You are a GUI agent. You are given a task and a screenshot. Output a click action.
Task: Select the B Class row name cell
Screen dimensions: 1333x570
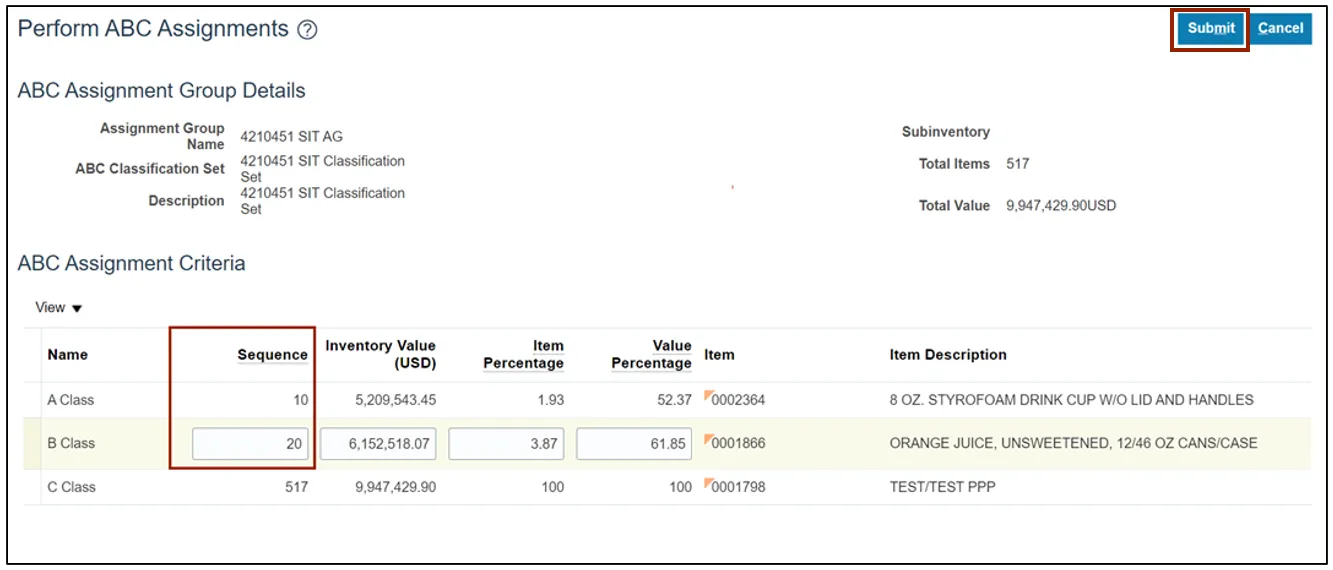coord(71,444)
